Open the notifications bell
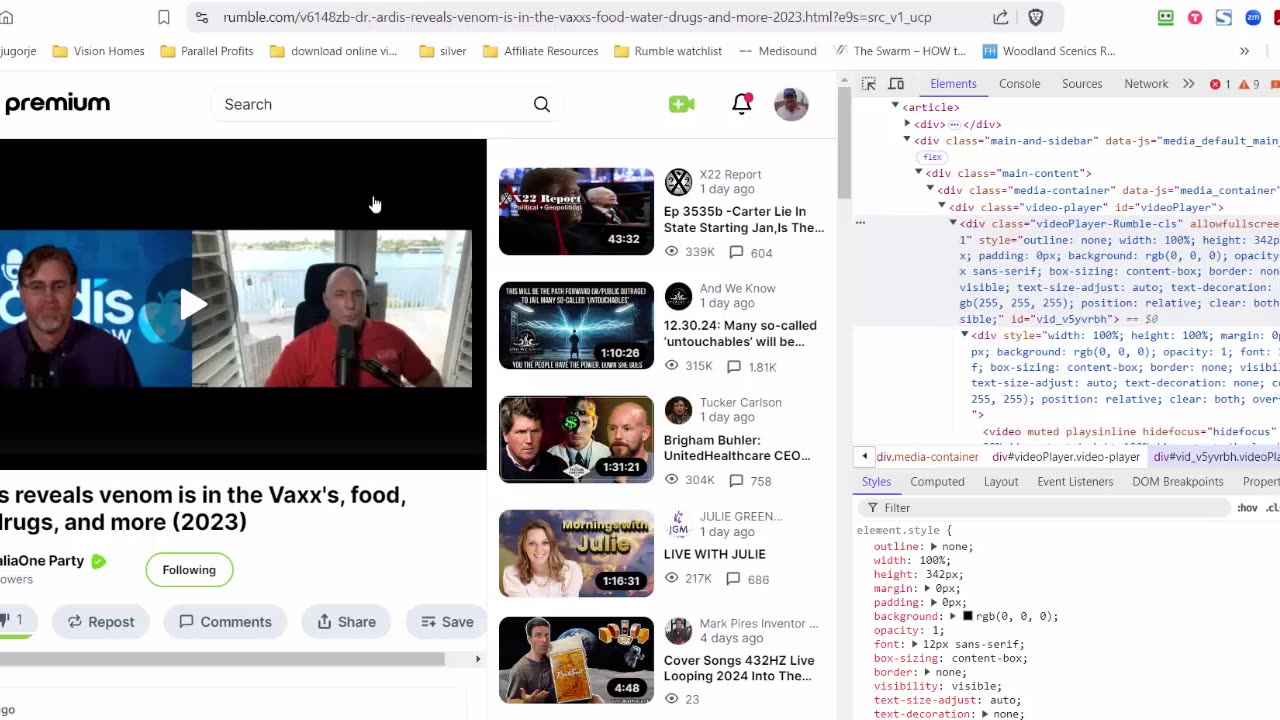The height and width of the screenshot is (720, 1280). click(742, 104)
